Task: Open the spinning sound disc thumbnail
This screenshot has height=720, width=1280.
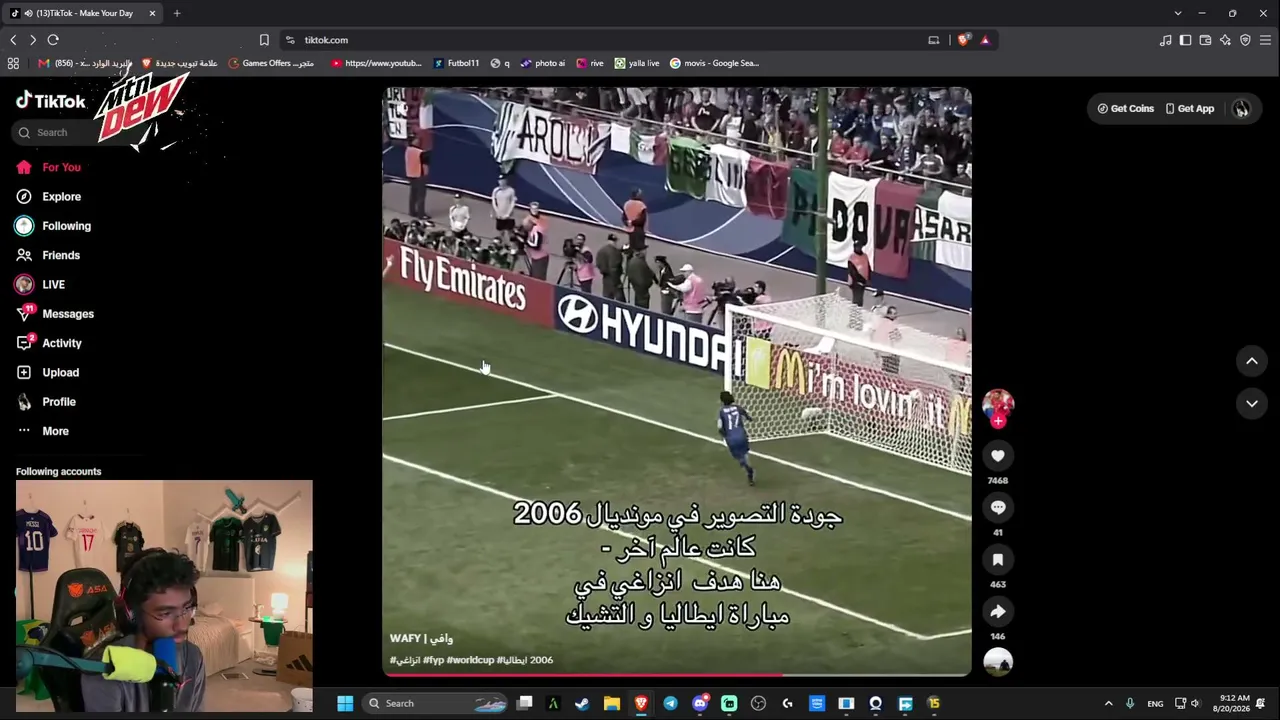Action: point(998,662)
